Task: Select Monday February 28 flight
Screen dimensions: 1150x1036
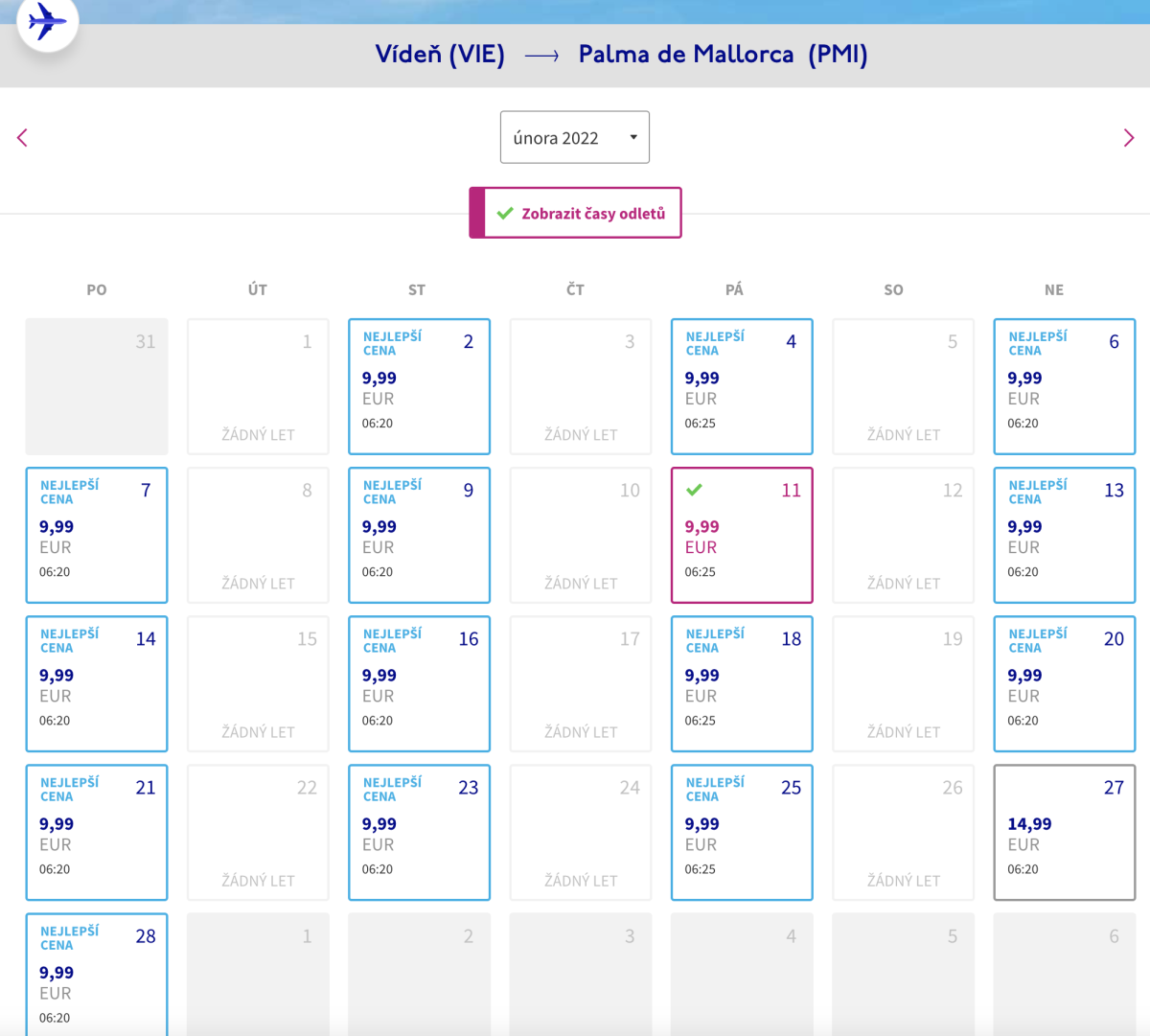Action: (x=97, y=973)
